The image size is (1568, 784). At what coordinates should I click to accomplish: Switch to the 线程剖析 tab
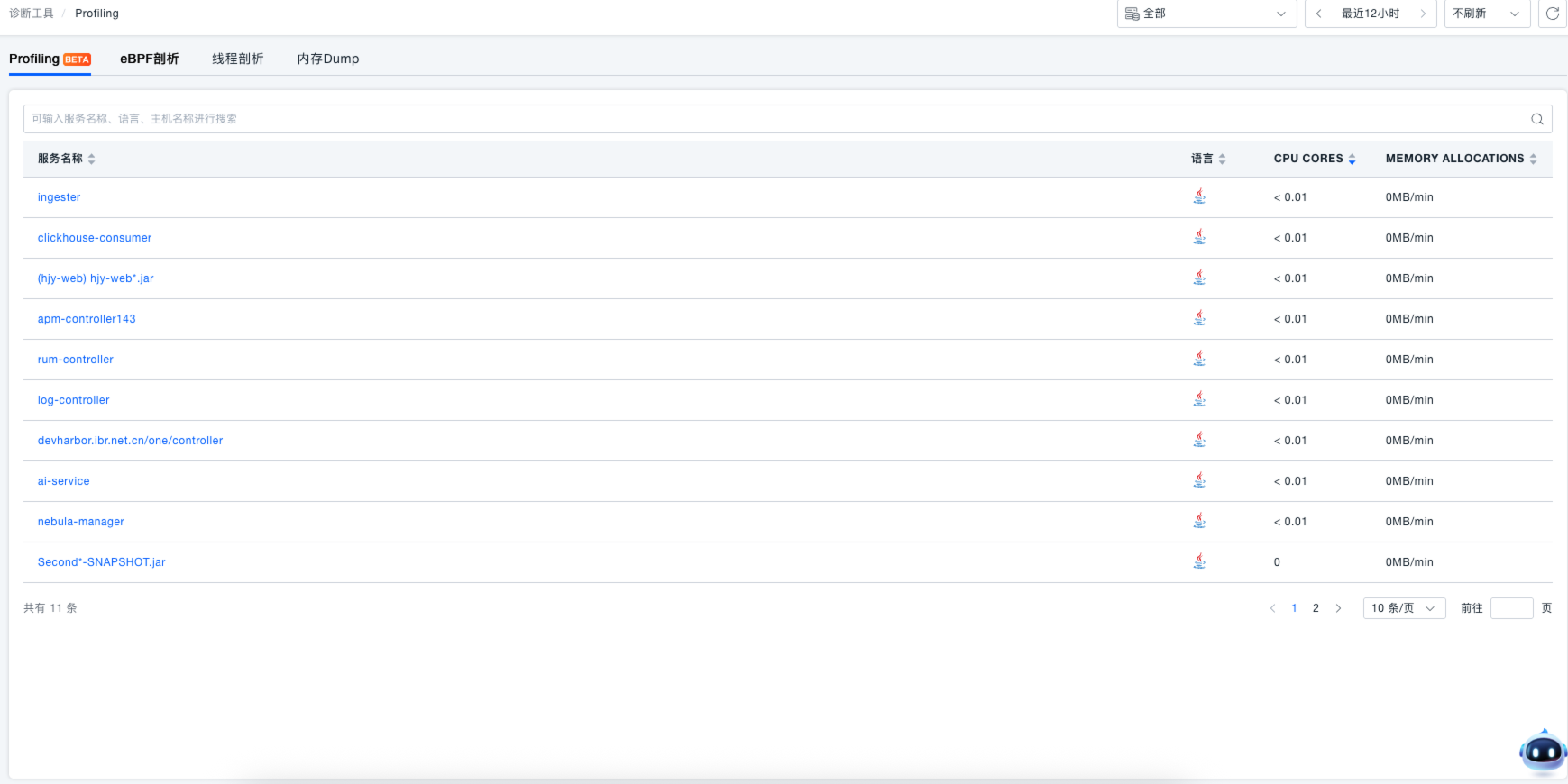tap(237, 59)
